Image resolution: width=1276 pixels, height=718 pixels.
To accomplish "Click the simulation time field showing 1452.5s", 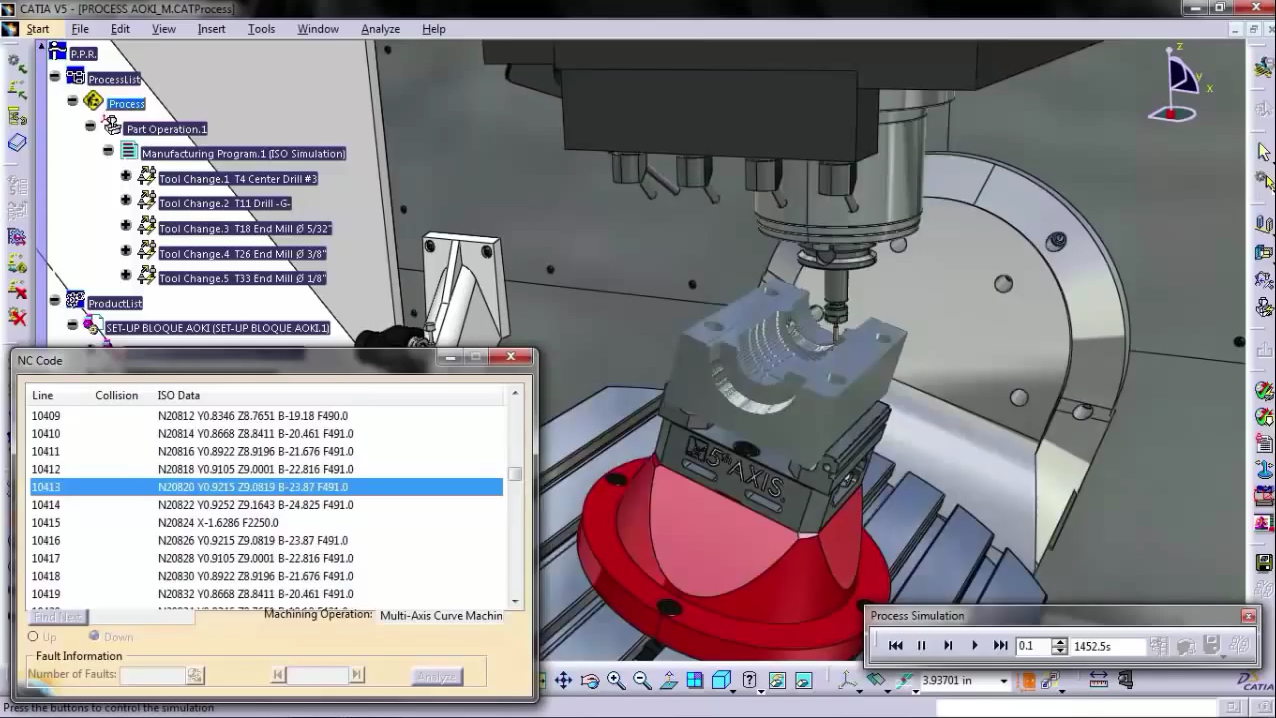I will pos(1108,646).
